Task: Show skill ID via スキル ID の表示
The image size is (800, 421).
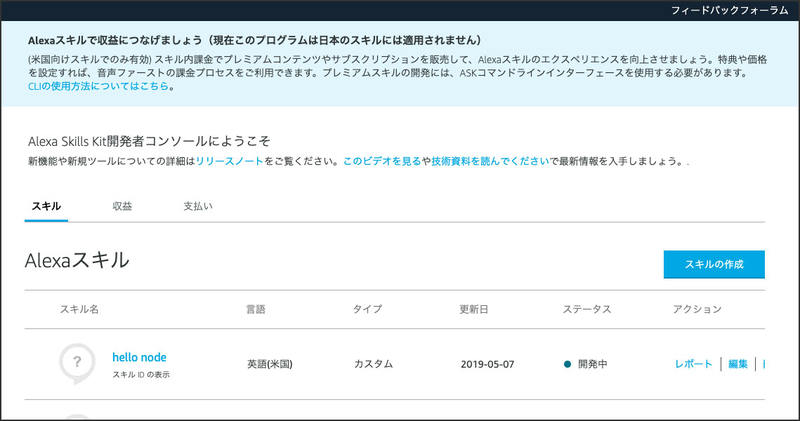Action: point(141,375)
